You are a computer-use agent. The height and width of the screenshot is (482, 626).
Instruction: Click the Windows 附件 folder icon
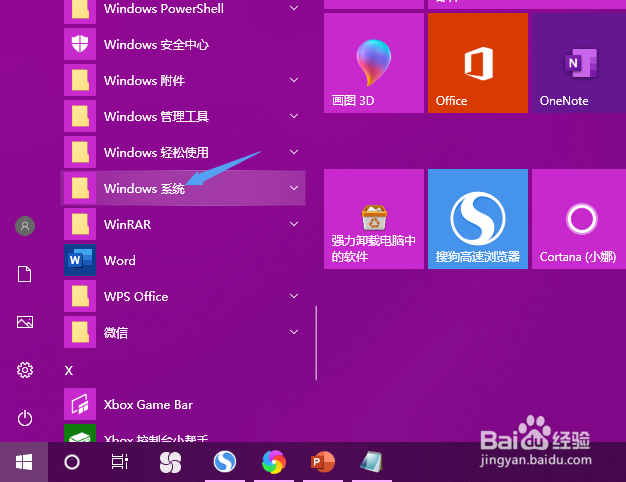(x=80, y=80)
